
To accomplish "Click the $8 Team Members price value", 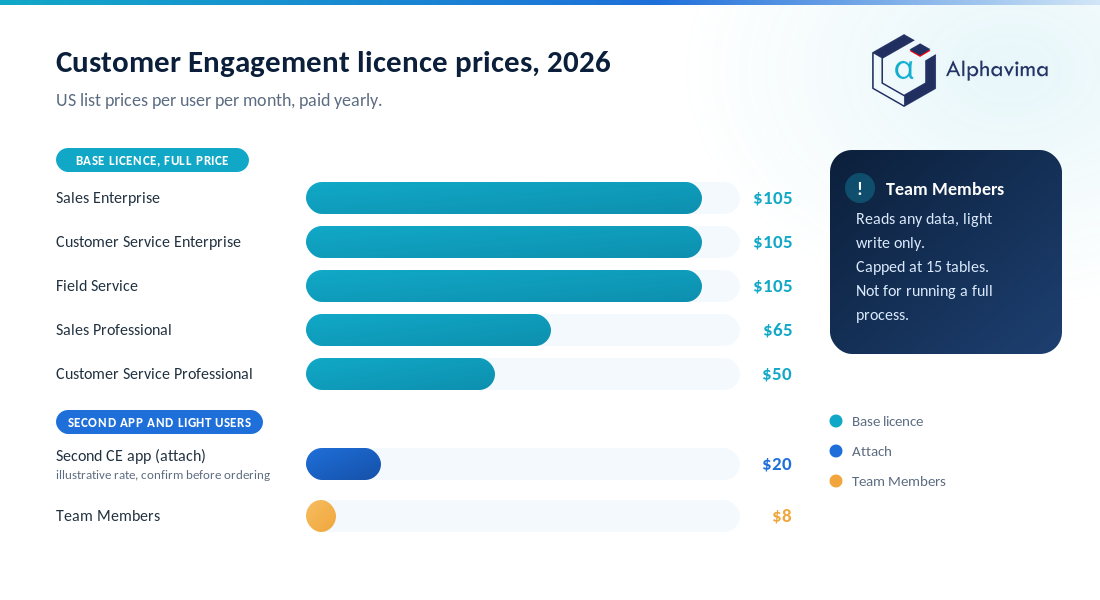I will (782, 516).
